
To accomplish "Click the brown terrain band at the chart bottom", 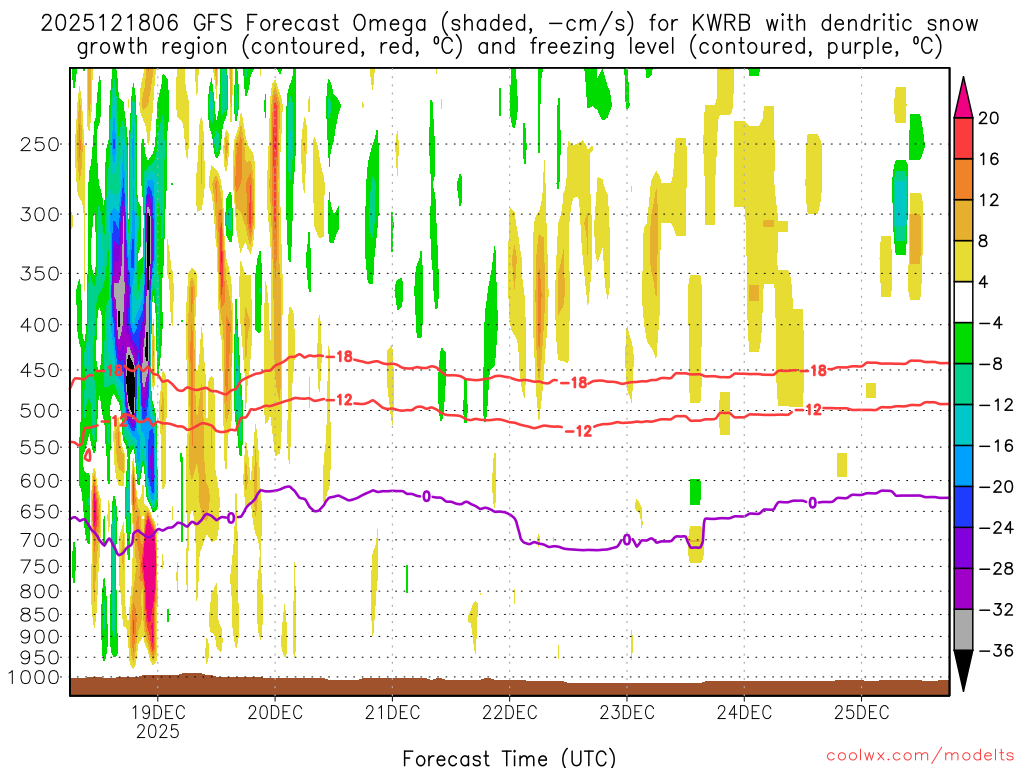I will 509,687.
